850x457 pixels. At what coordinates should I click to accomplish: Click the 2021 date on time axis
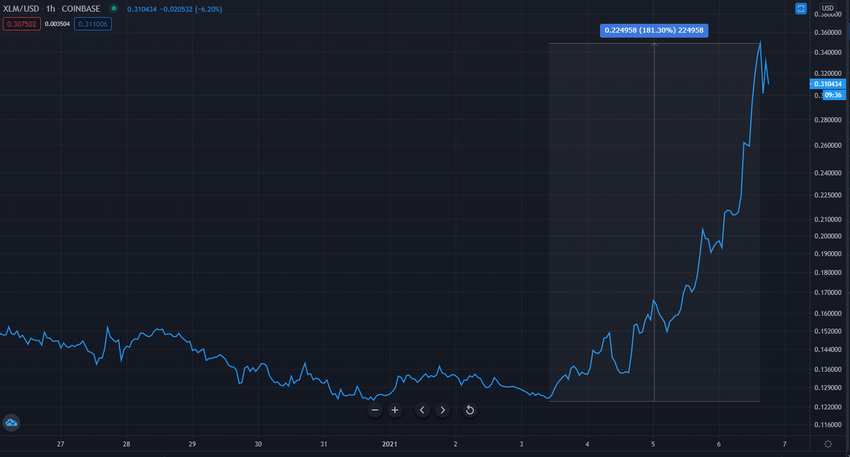[x=389, y=444]
